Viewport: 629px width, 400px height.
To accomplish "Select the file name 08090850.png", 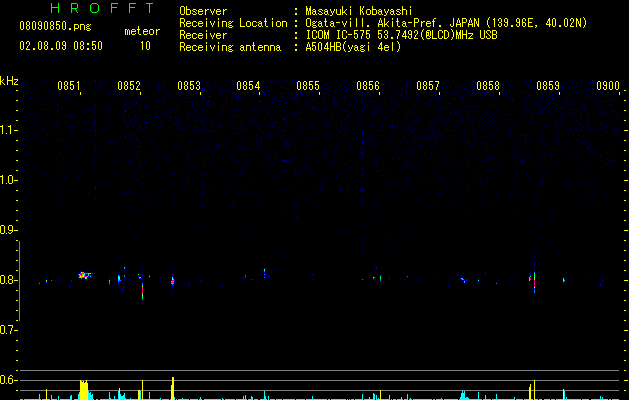I will click(x=55, y=27).
